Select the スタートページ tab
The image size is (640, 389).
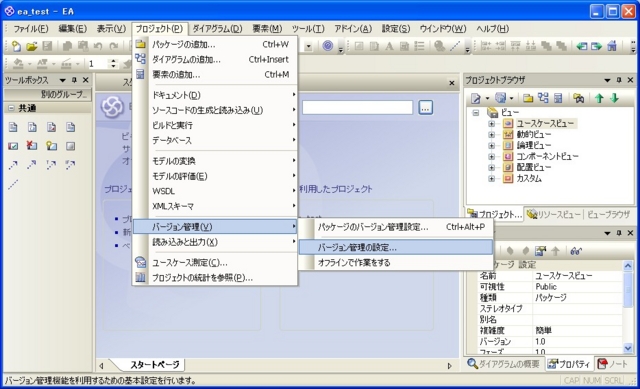[x=154, y=365]
